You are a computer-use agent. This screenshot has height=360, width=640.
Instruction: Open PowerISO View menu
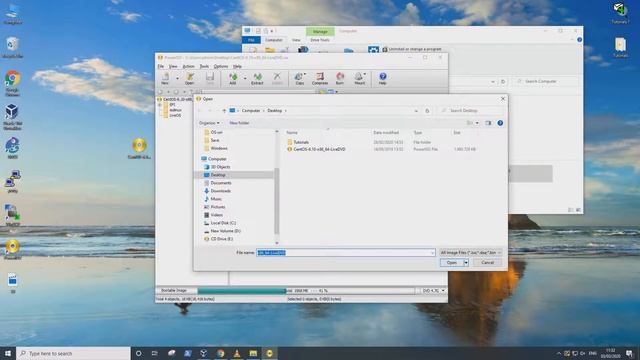click(x=173, y=66)
